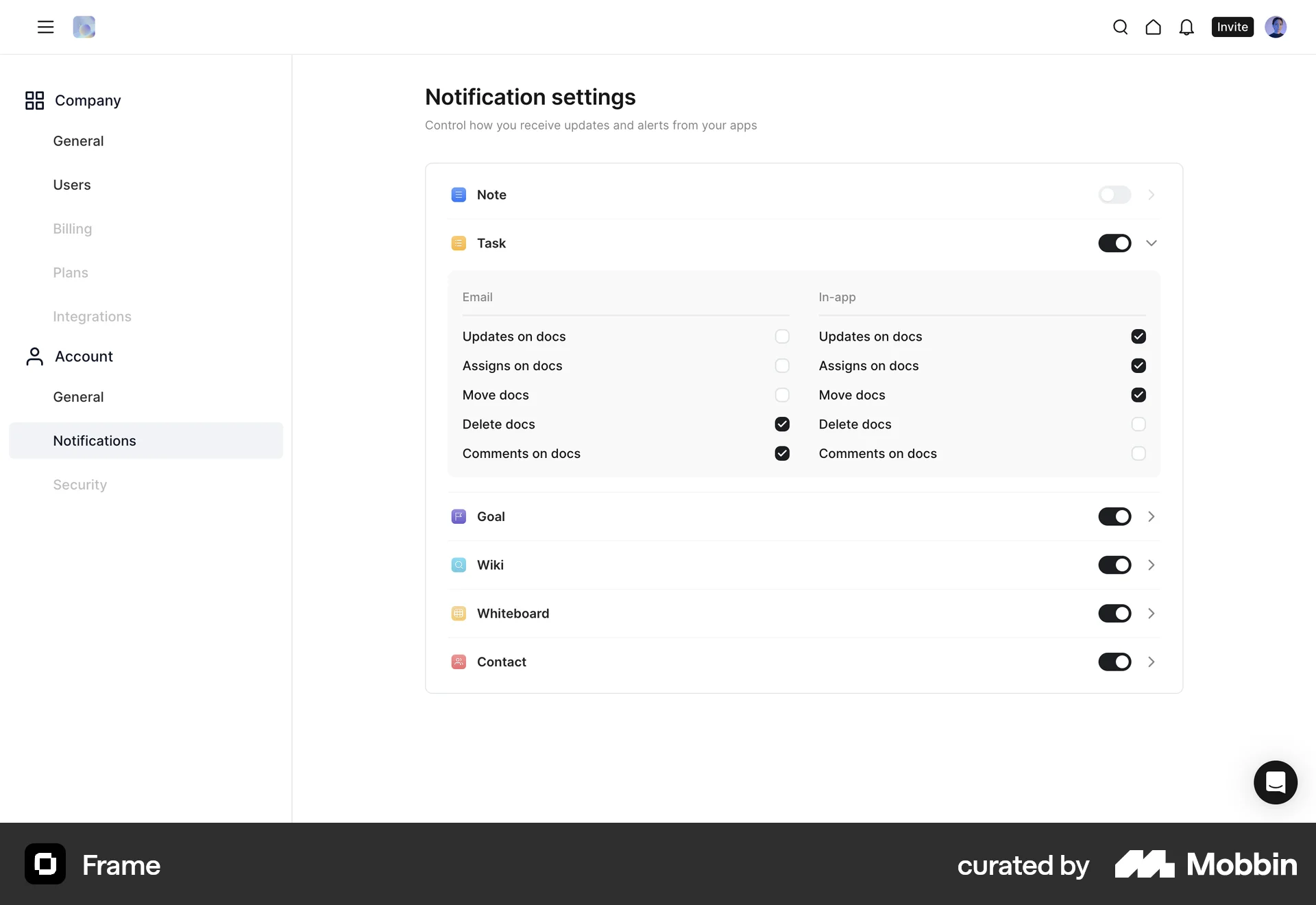Click the Note app icon
This screenshot has height=905, width=1316.
click(459, 195)
